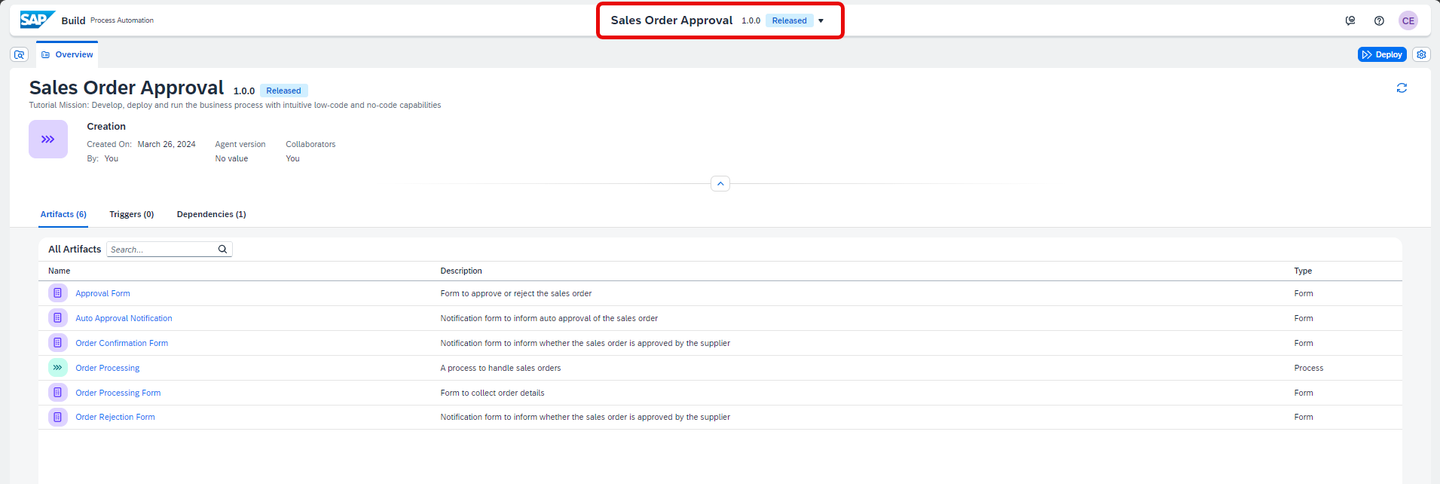The image size is (1440, 484).
Task: Click the Name column header
Action: pos(59,271)
